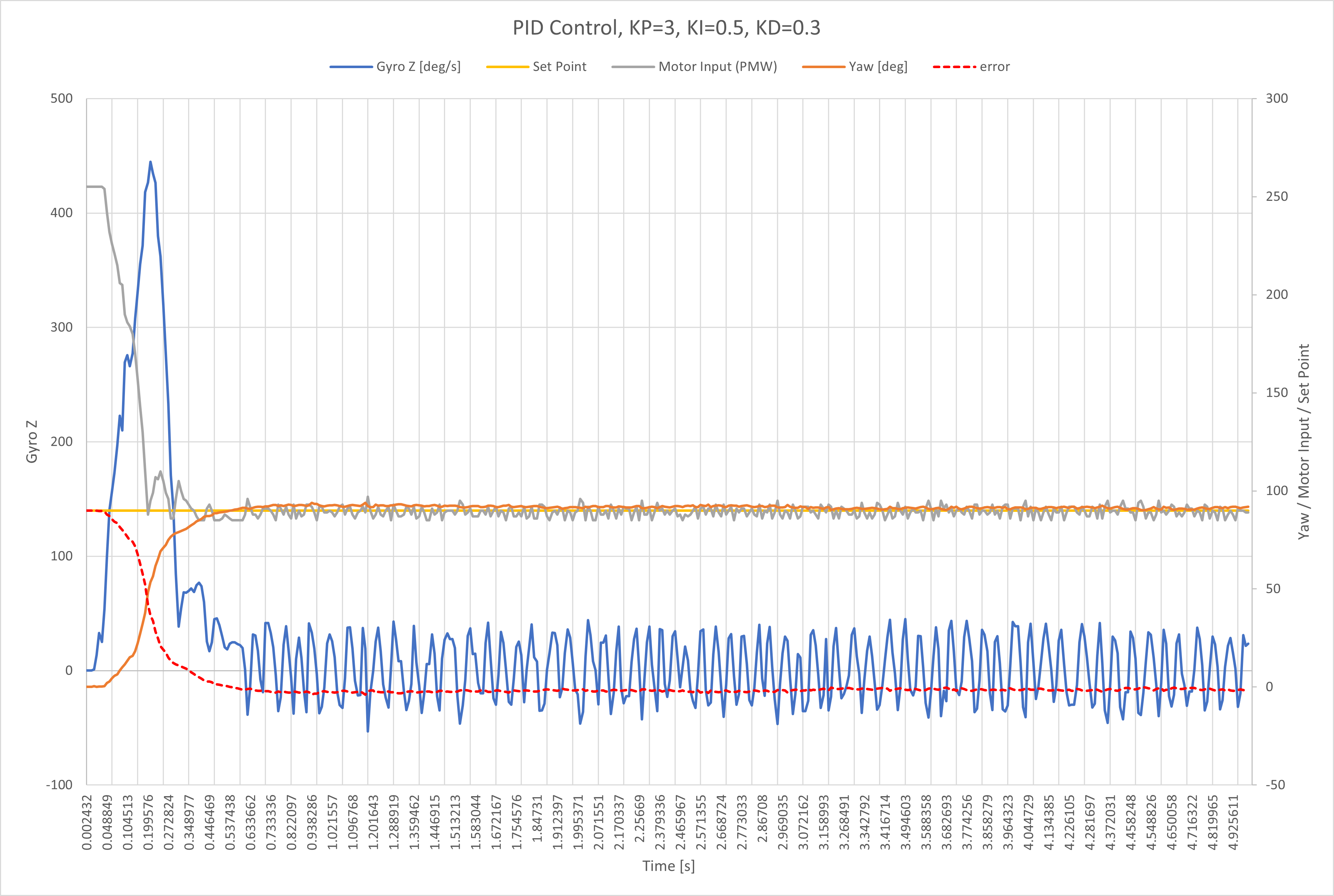The image size is (1334, 896).
Task: Click the right axis value 250
Action: pos(1277,196)
